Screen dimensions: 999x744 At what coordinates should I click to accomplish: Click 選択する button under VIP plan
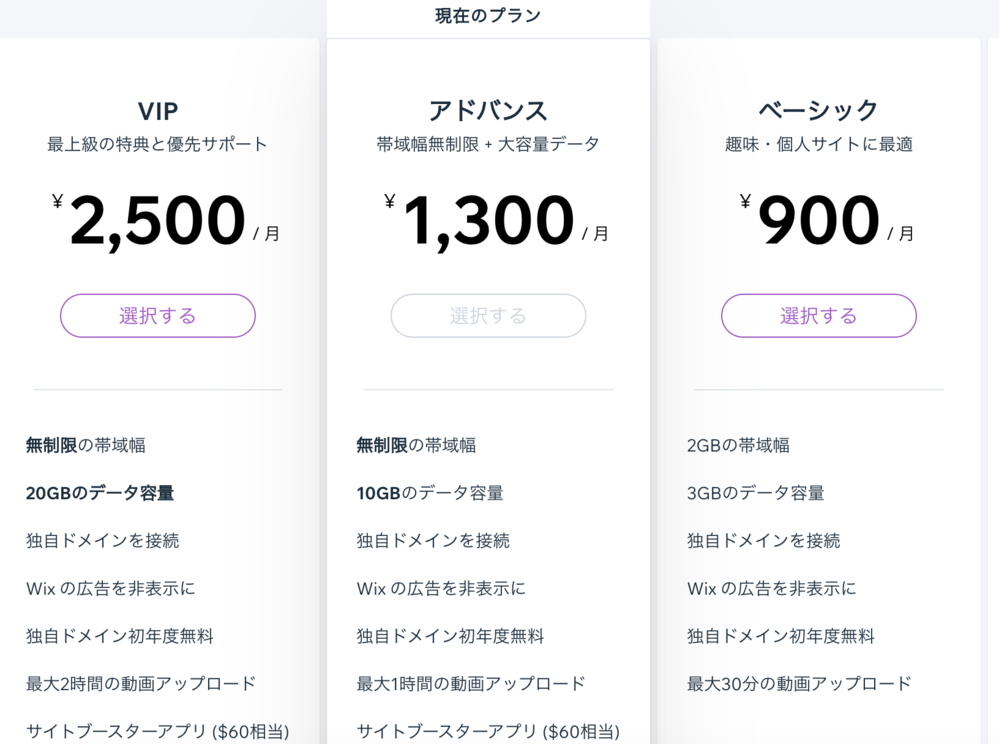[x=157, y=315]
